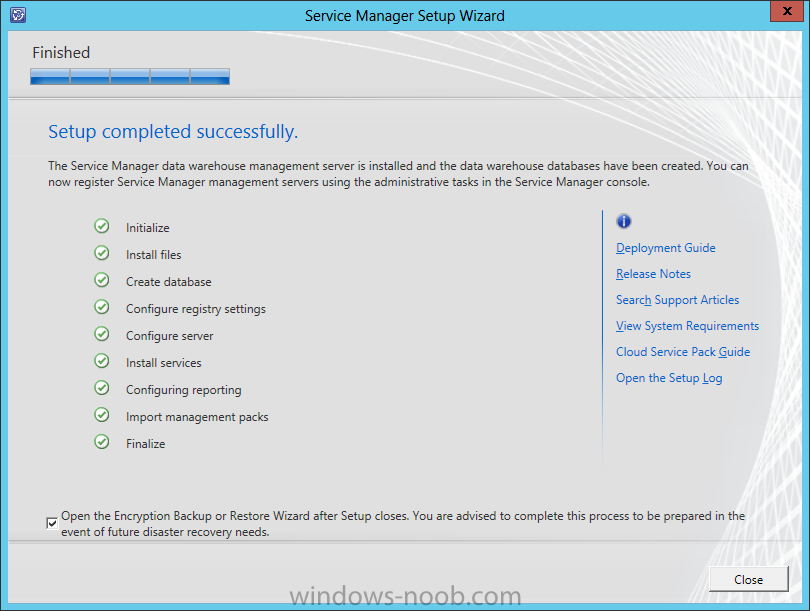The width and height of the screenshot is (810, 611).
Task: Uncheck the Encryption Backup or Restore Wizard checkbox
Action: click(x=52, y=523)
